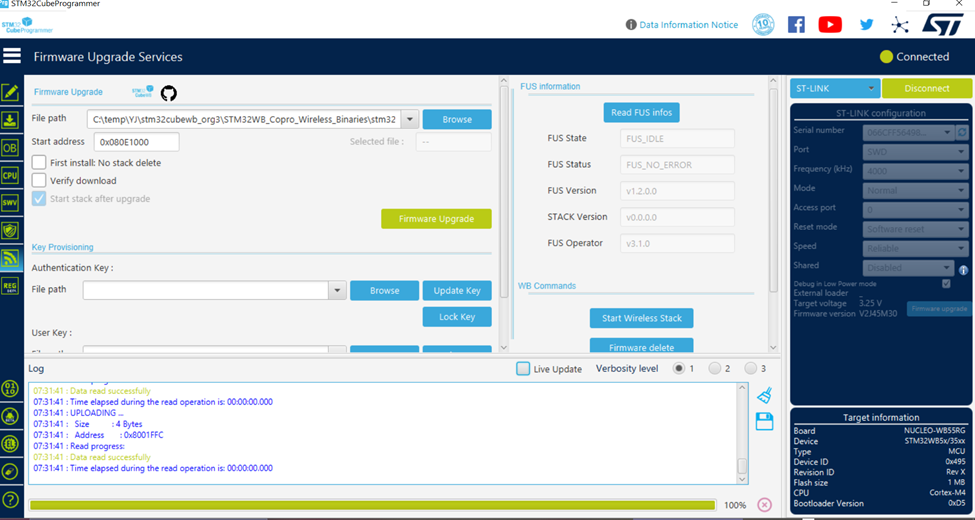
Task: Click Read FUS infos button
Action: (642, 112)
